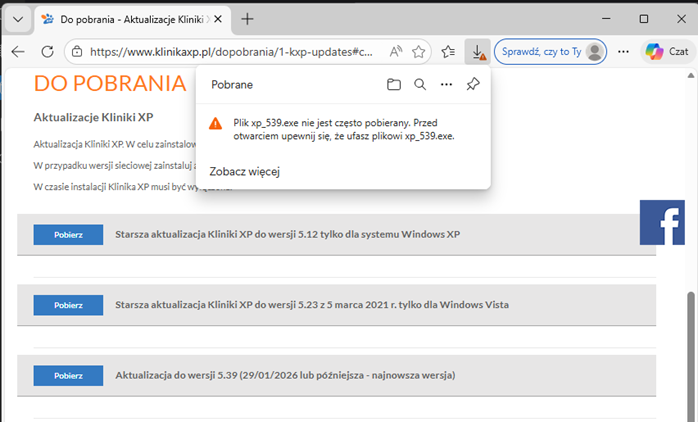
Task: Go back to the previous page
Action: 18,51
